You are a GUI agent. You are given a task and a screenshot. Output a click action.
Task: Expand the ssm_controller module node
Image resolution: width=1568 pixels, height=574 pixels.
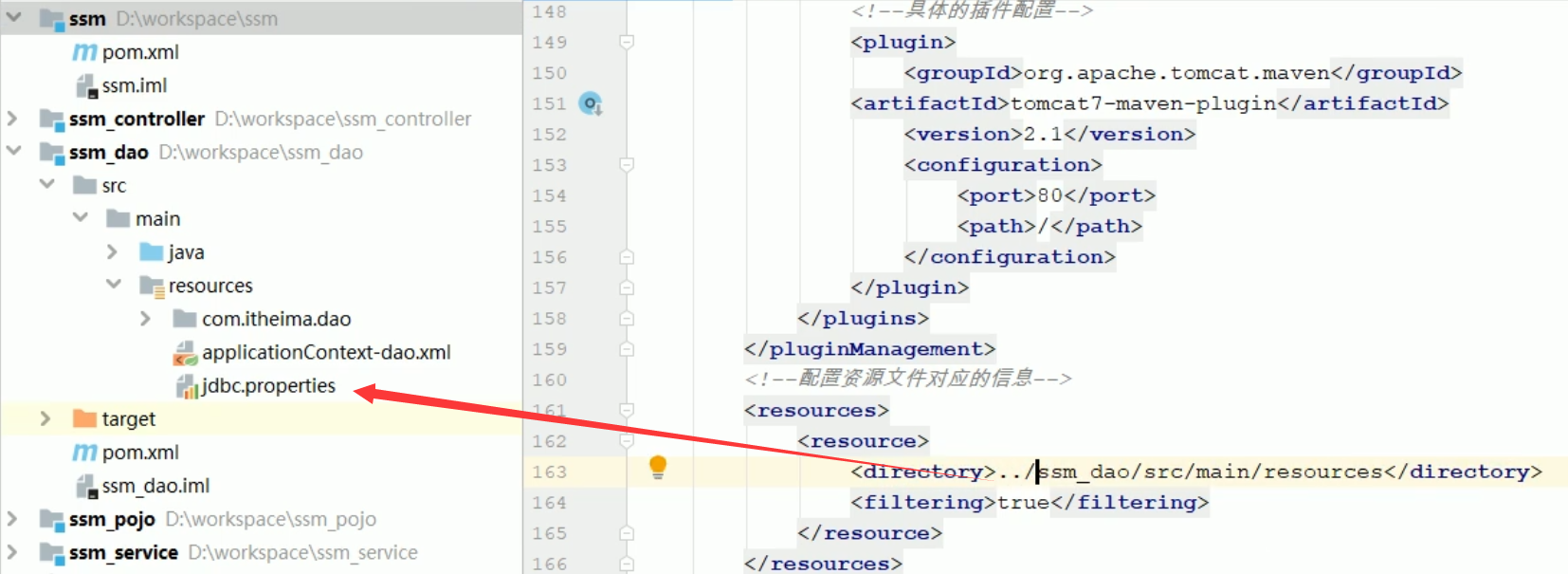pos(12,119)
